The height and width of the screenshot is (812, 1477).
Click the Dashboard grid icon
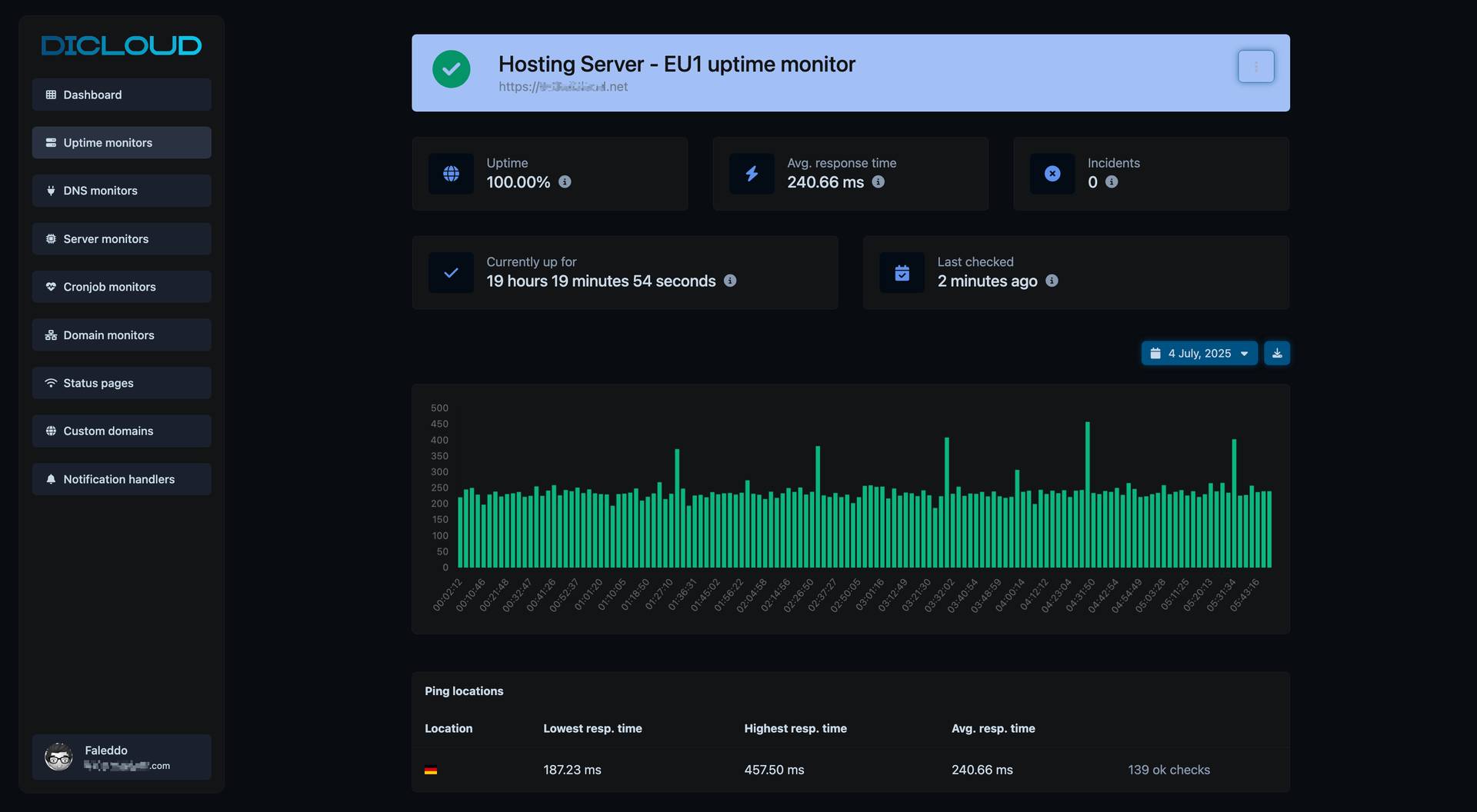click(x=51, y=95)
